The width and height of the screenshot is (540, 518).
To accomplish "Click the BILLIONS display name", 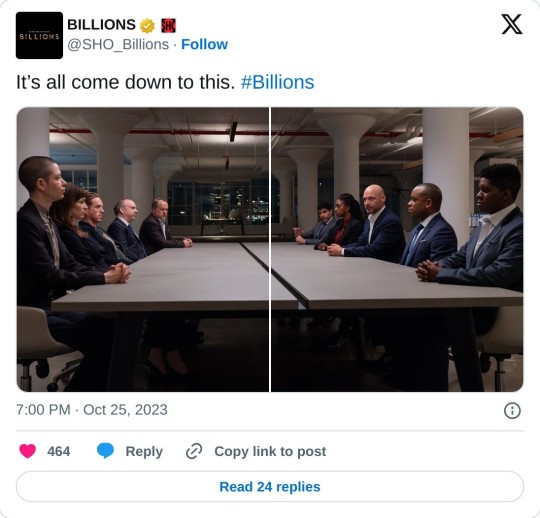I will click(101, 25).
